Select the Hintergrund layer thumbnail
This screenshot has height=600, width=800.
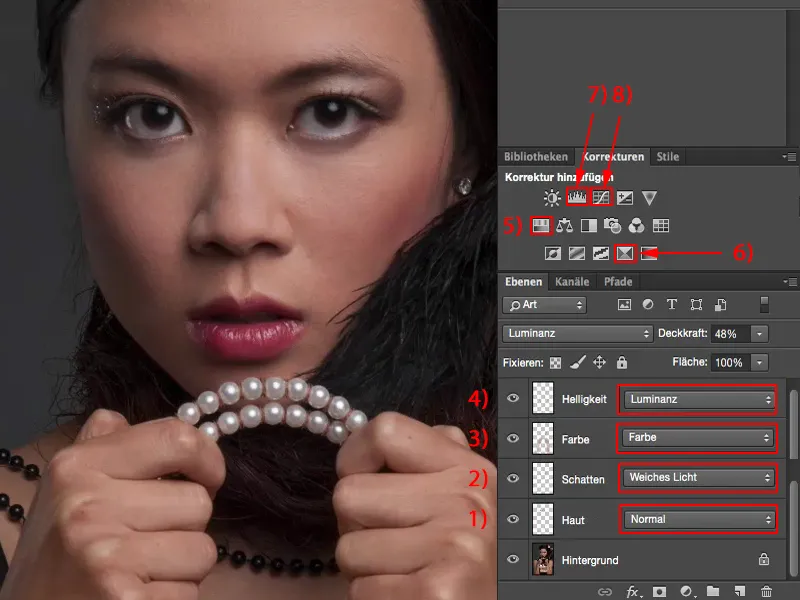click(545, 560)
